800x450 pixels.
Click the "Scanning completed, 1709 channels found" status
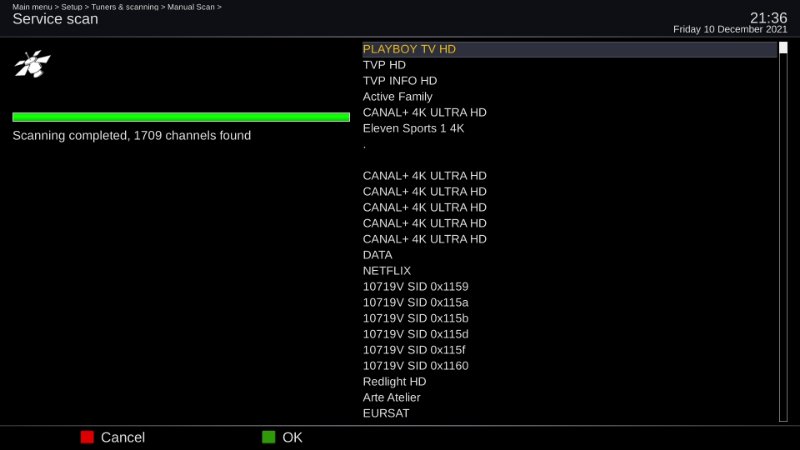[132, 136]
